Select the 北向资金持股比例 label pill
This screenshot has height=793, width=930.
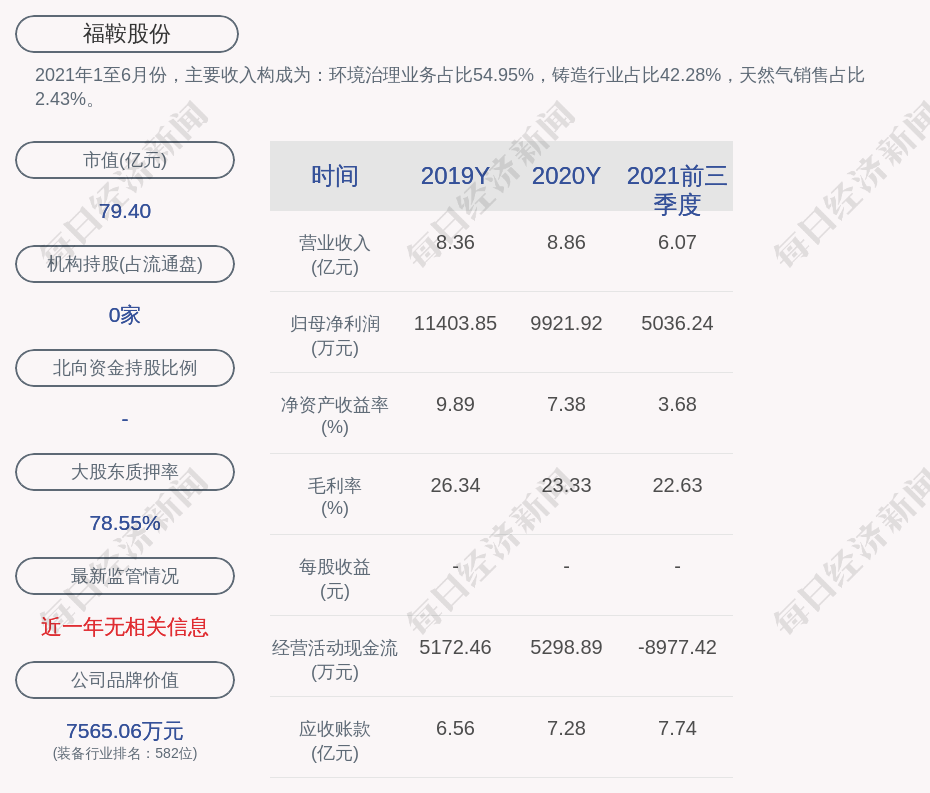(x=125, y=368)
